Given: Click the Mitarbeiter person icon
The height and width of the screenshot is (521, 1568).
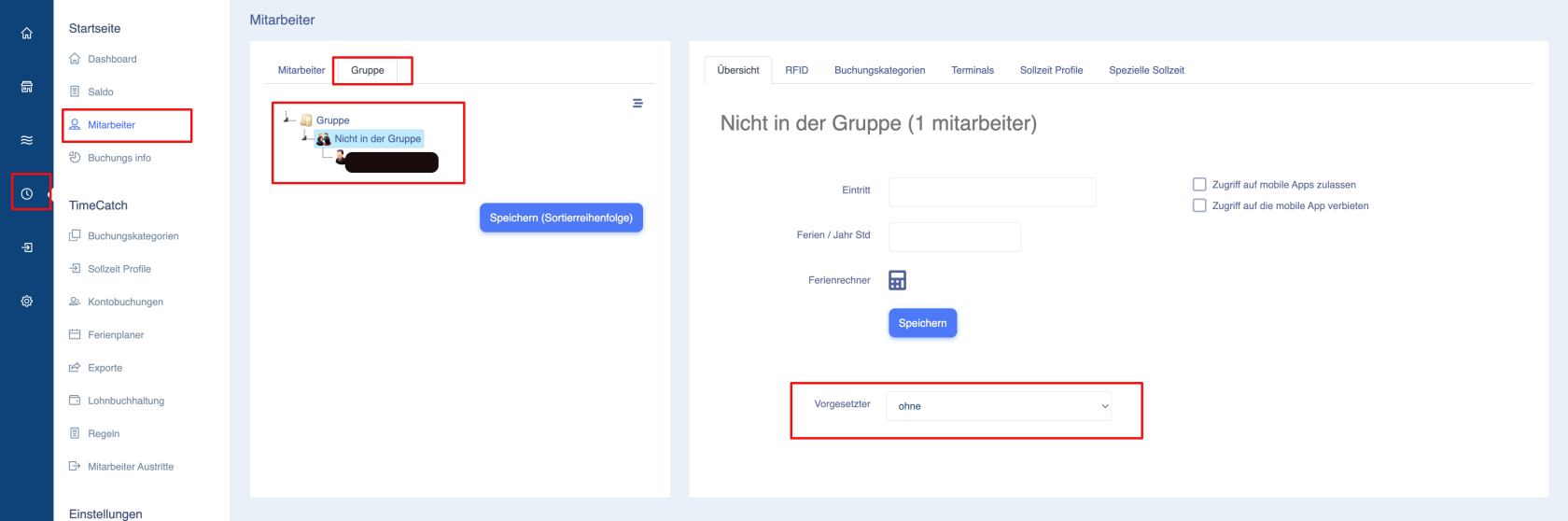Looking at the screenshot, I should point(75,124).
